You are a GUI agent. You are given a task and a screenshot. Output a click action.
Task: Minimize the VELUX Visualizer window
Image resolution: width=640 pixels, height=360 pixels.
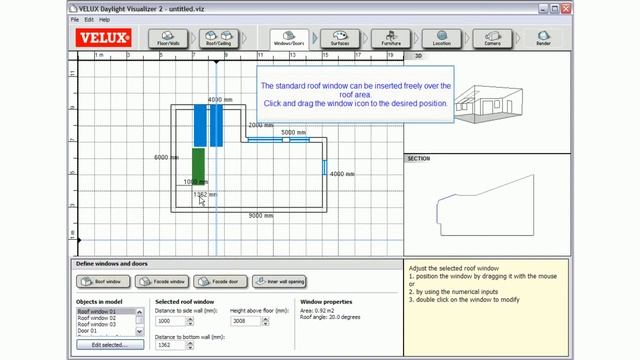point(542,9)
